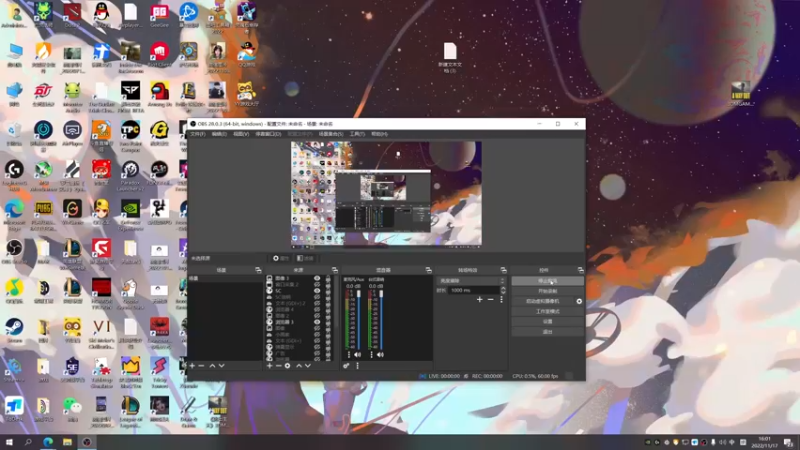This screenshot has width=800, height=450.
Task: Open source properties gear in sources toolbar
Action: tap(287, 366)
